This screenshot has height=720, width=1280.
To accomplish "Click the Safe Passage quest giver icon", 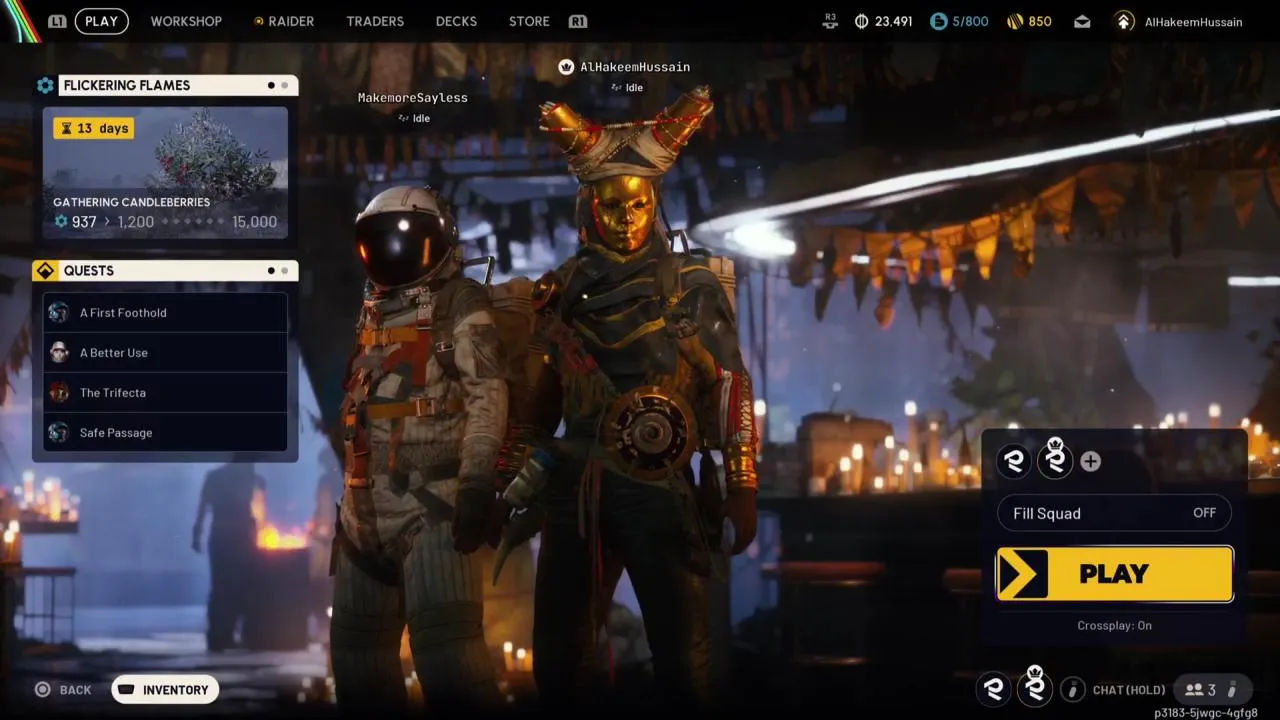I will click(x=59, y=433).
